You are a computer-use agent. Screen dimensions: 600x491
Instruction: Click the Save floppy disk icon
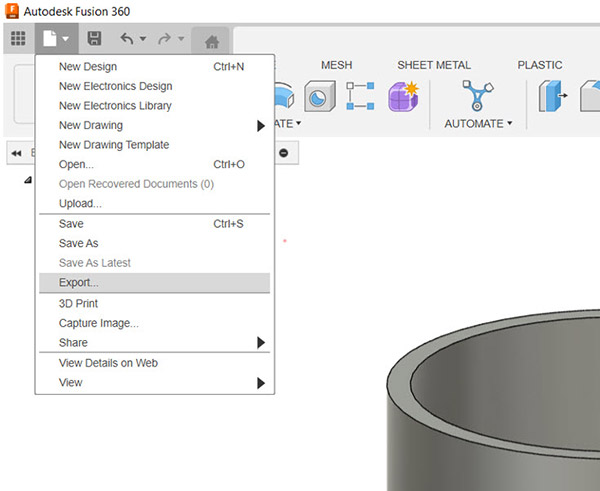(94, 39)
